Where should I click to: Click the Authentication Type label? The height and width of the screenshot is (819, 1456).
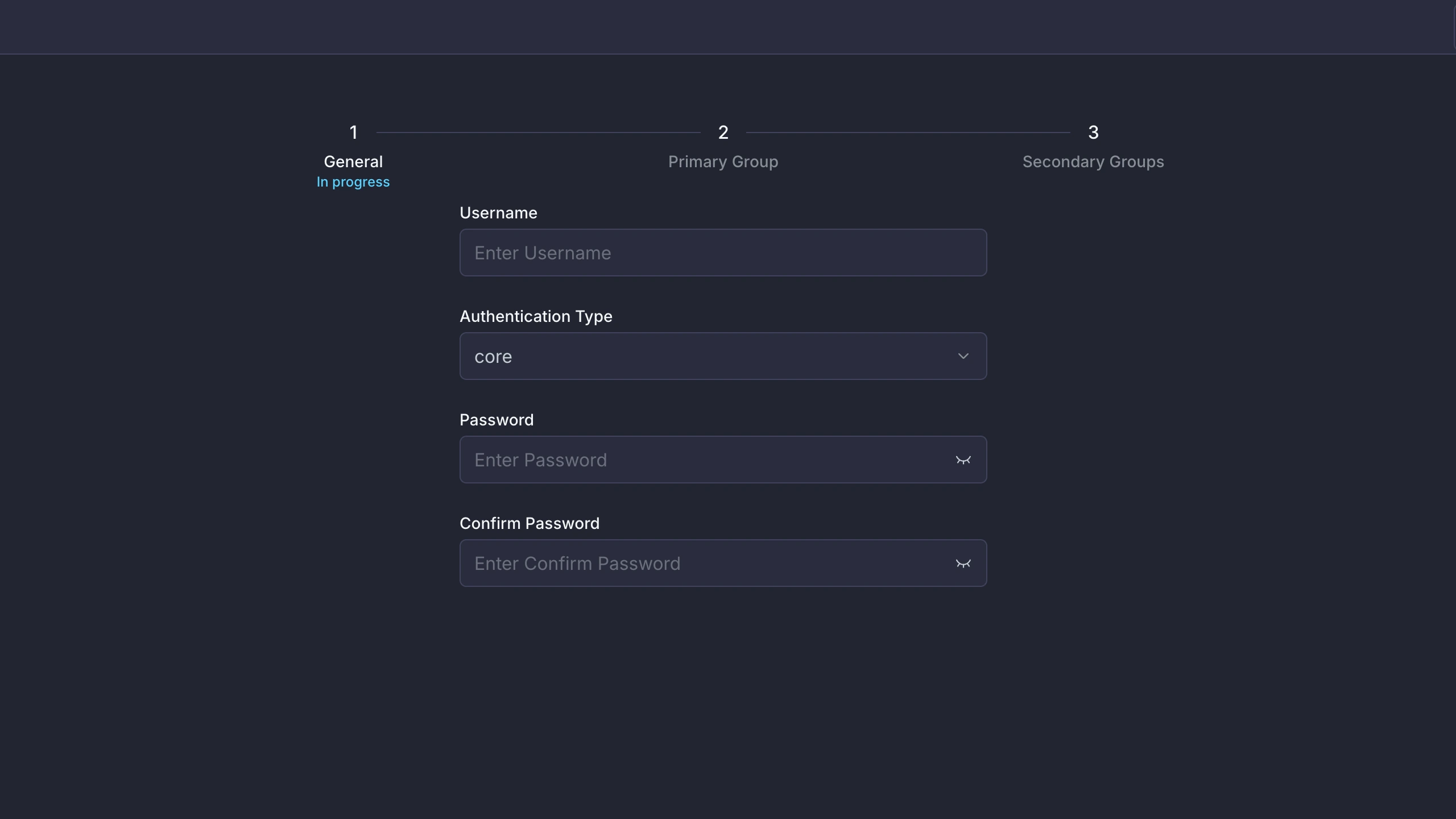click(536, 316)
